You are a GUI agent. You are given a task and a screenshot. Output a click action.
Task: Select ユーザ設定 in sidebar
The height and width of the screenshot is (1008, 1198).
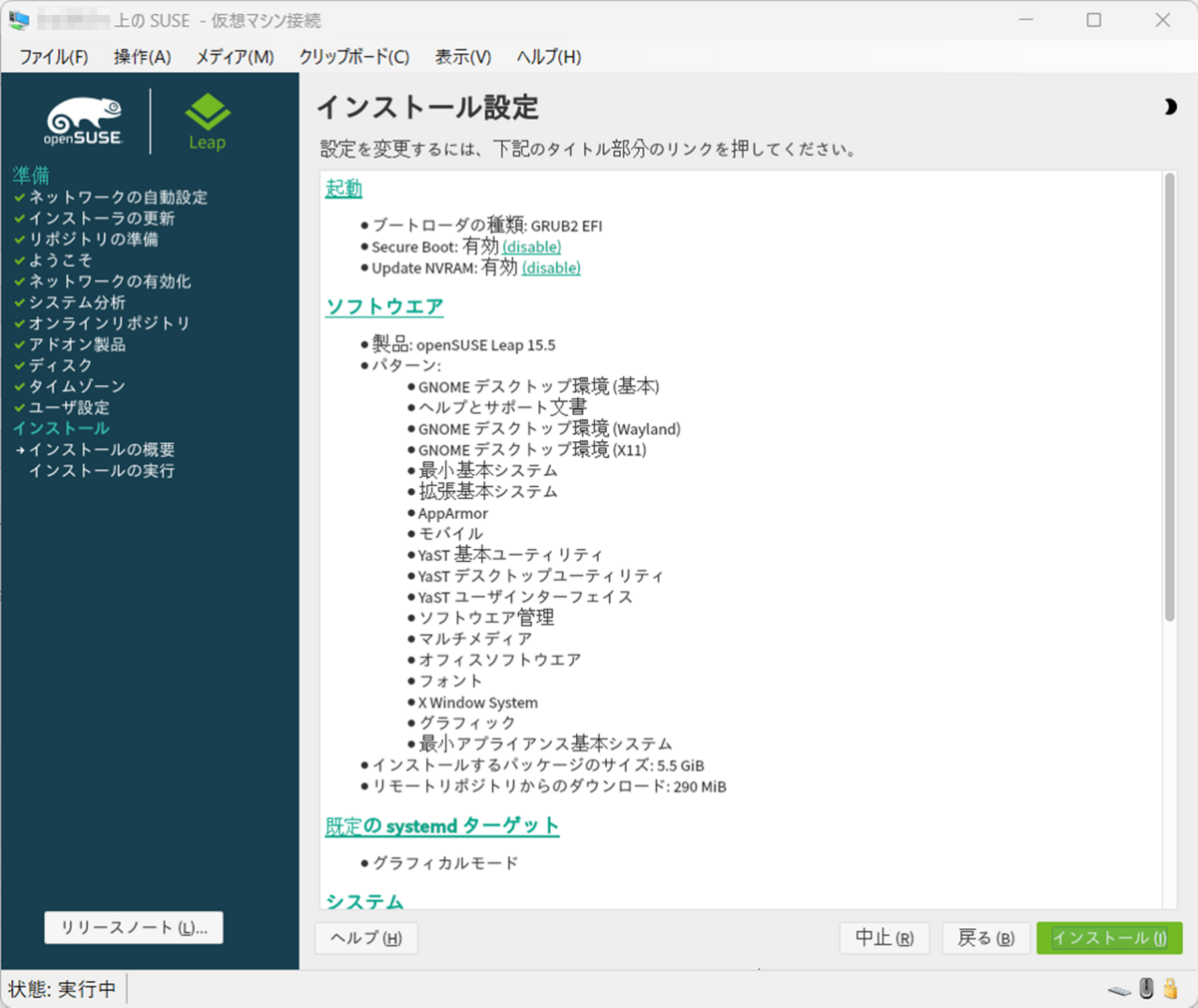pos(69,407)
